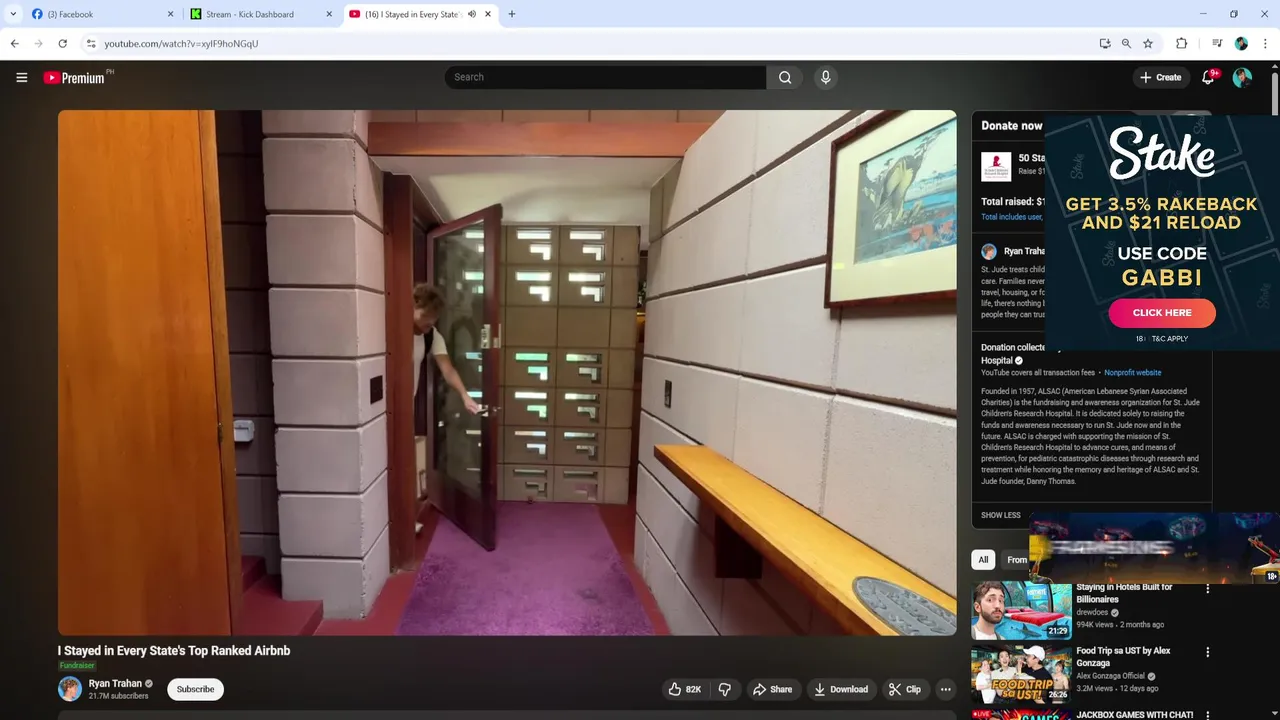Open JACKBOX GAMES live video thumbnail
Viewport: 1280px width, 720px height.
pyautogui.click(x=1021, y=715)
